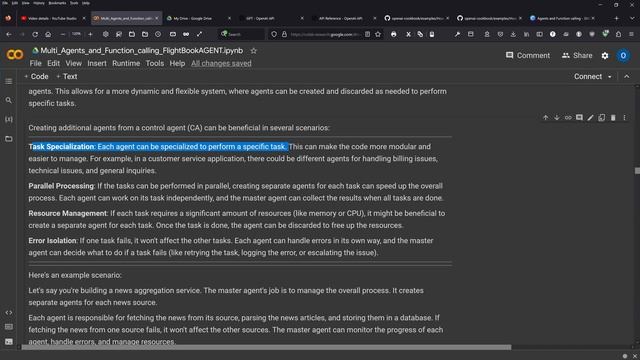
Task: Open Colab settings gear
Action: [605, 56]
